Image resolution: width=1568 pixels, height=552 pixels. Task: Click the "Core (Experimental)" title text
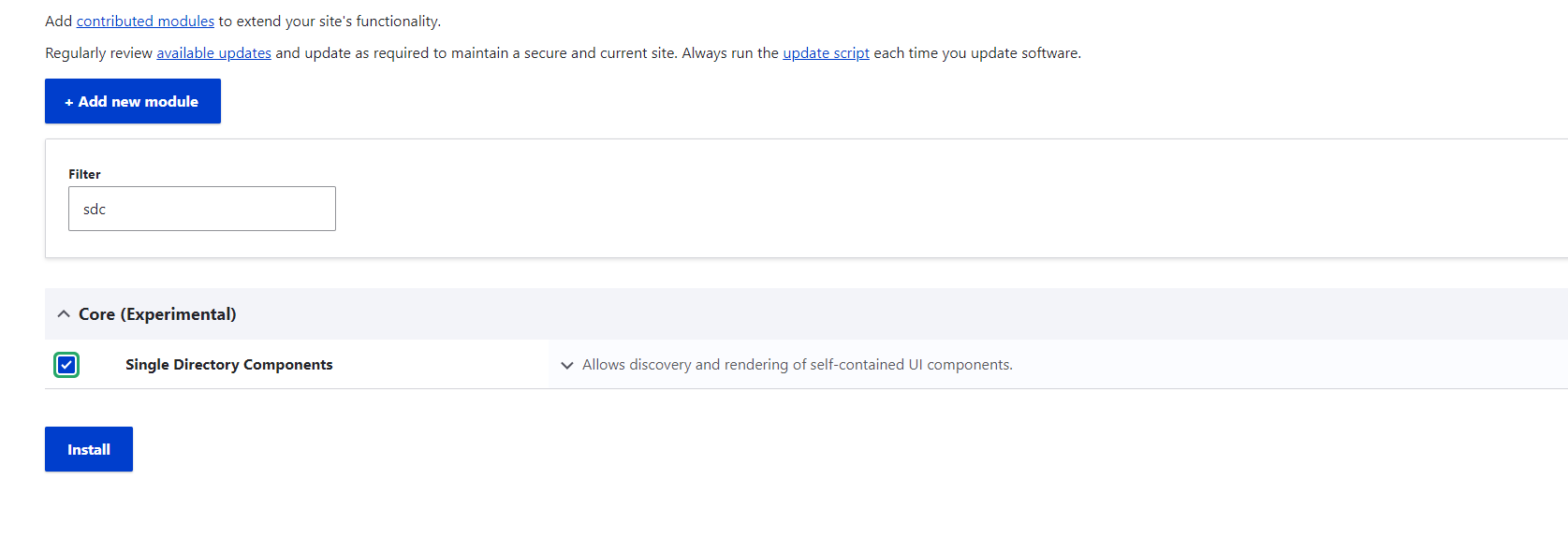point(157,314)
